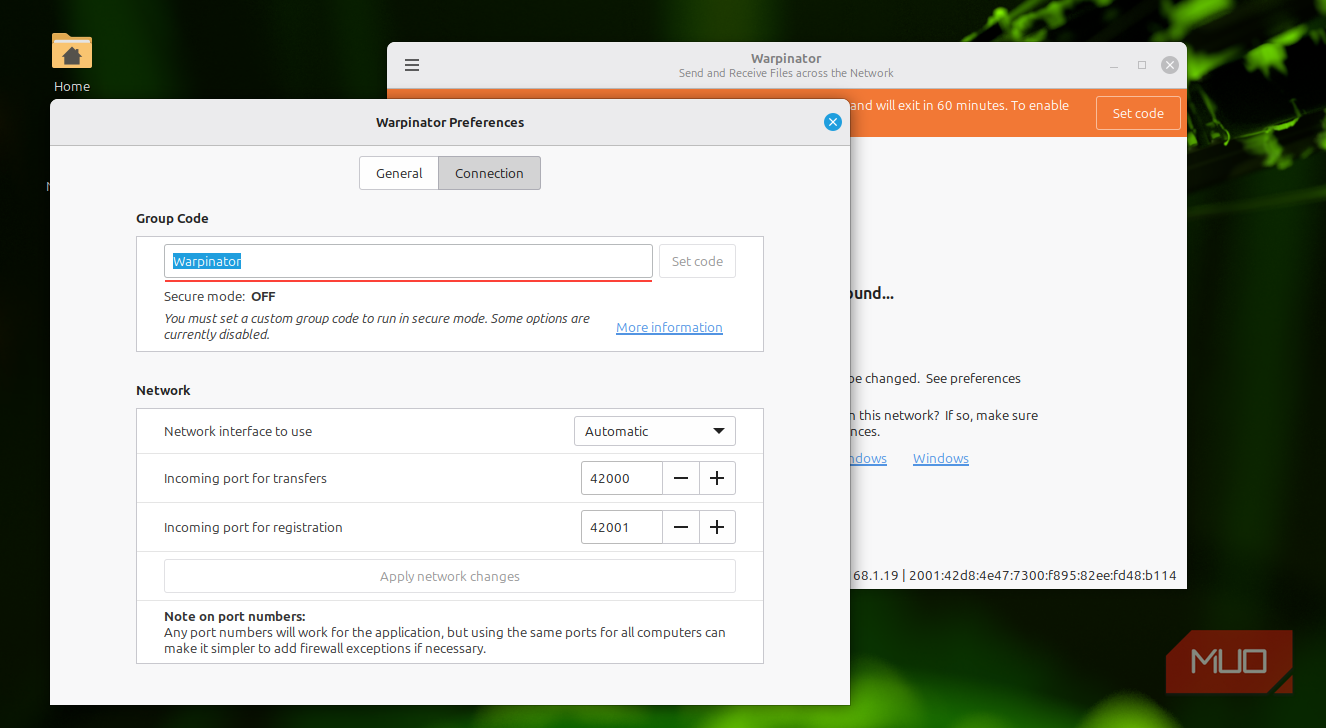
Task: Select the Connection tab
Action: pyautogui.click(x=489, y=173)
